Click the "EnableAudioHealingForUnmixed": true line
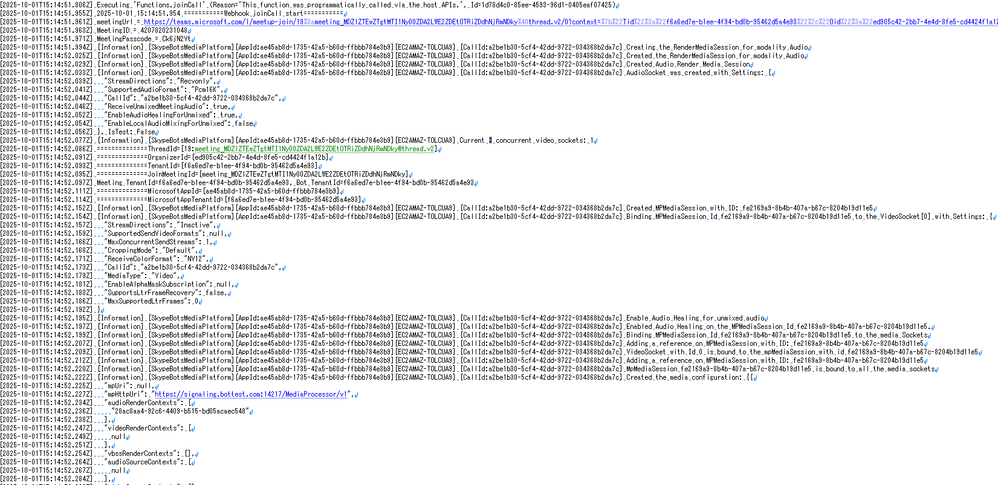The height and width of the screenshot is (485, 998). click(173, 115)
